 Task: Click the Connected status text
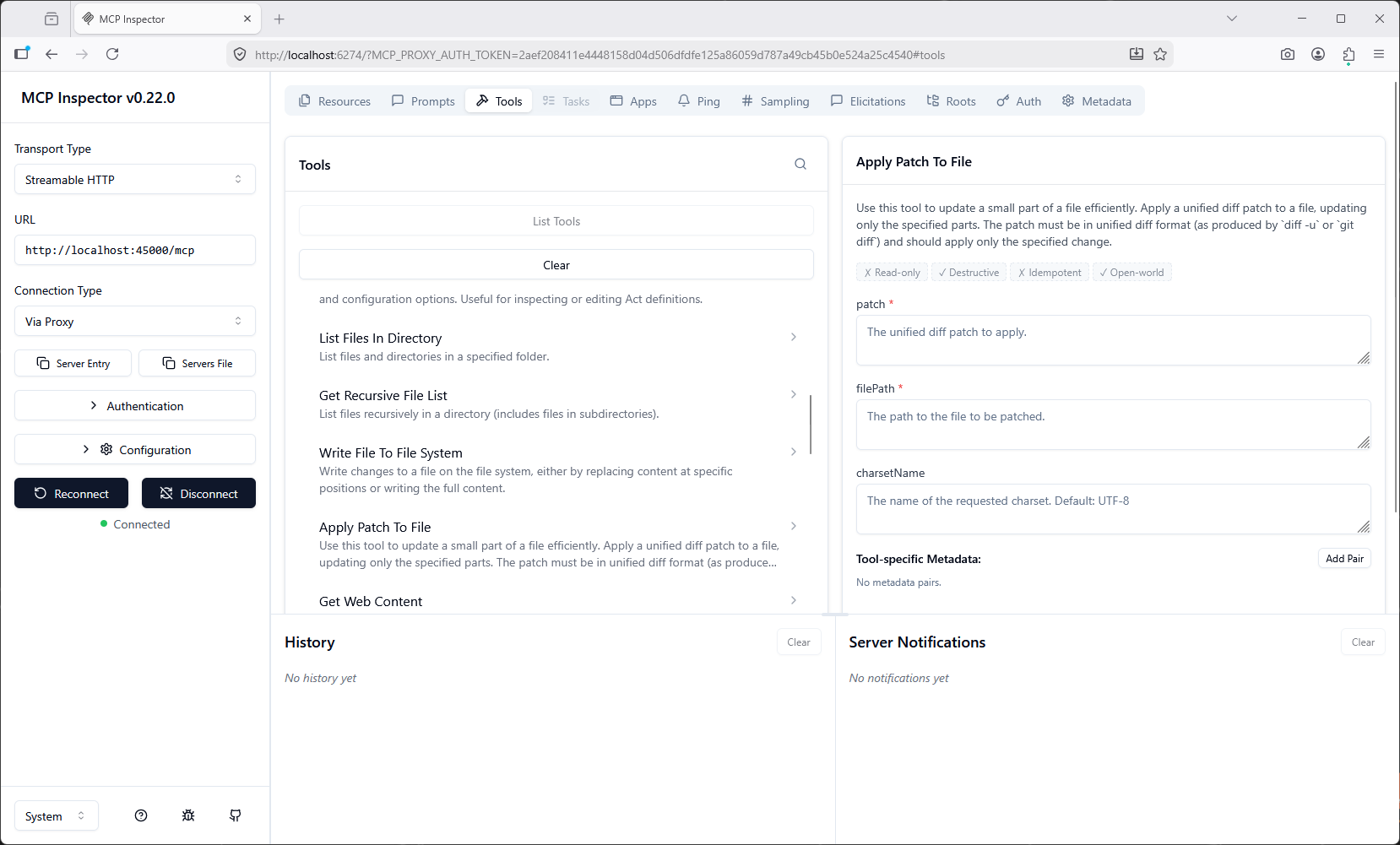[142, 524]
